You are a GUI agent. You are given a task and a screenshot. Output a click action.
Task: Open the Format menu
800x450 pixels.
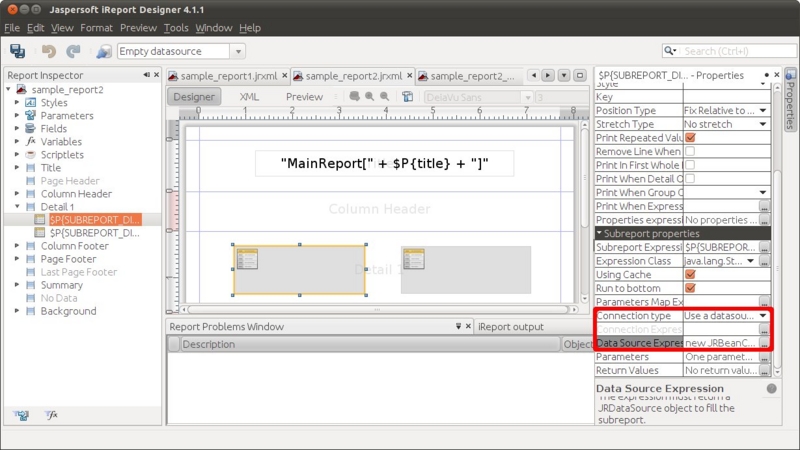[x=96, y=28]
